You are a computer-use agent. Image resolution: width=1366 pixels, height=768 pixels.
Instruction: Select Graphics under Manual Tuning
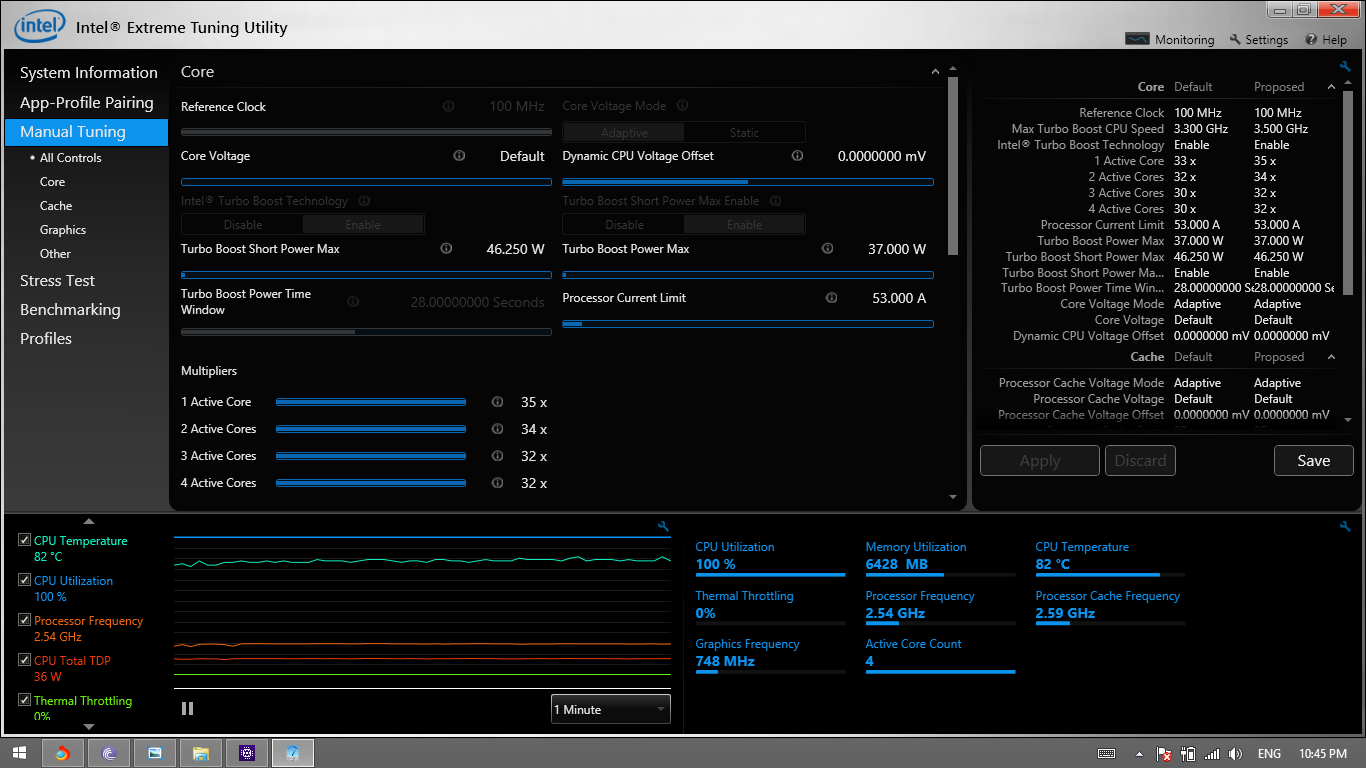(x=63, y=229)
